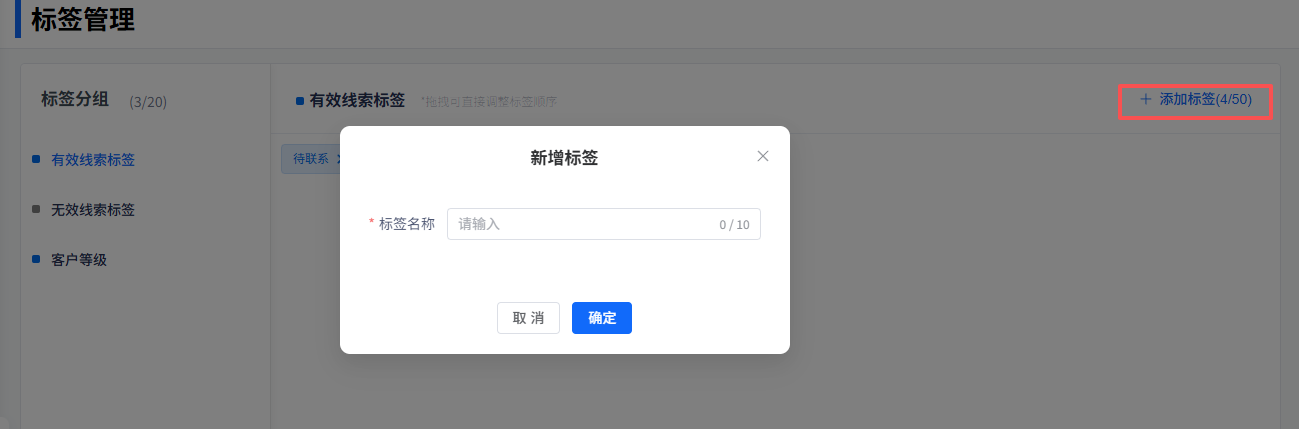Click the plus icon beside 添加标签
Viewport: 1299px width, 429px height.
1146,99
